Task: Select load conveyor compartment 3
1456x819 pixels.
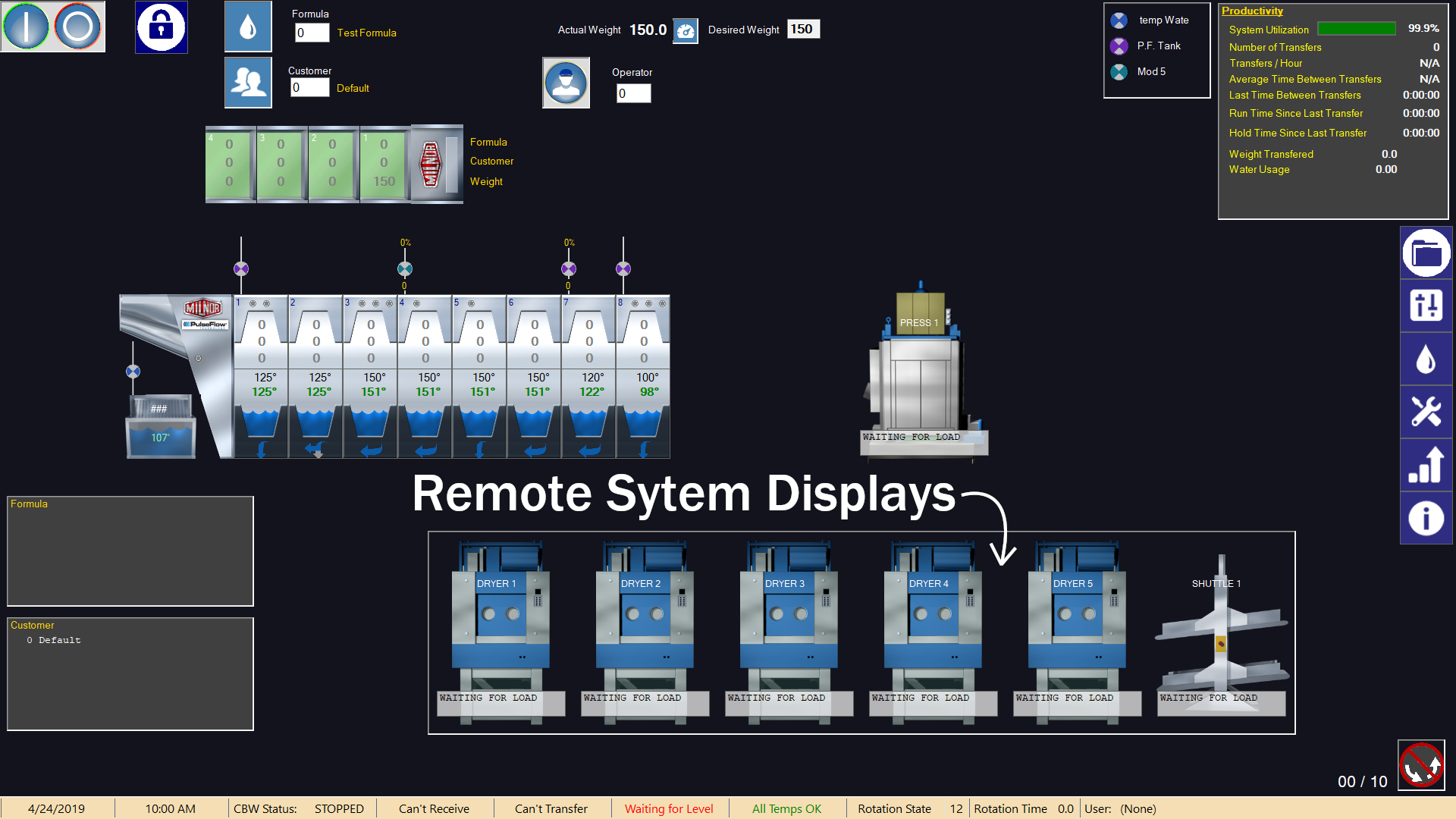Action: [x=281, y=164]
